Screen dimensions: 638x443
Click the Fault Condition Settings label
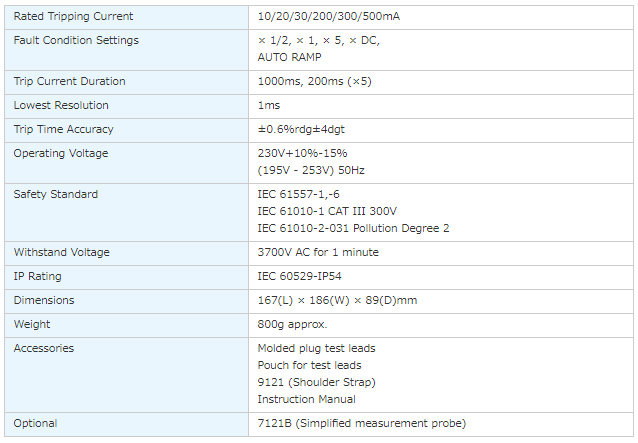tap(76, 40)
